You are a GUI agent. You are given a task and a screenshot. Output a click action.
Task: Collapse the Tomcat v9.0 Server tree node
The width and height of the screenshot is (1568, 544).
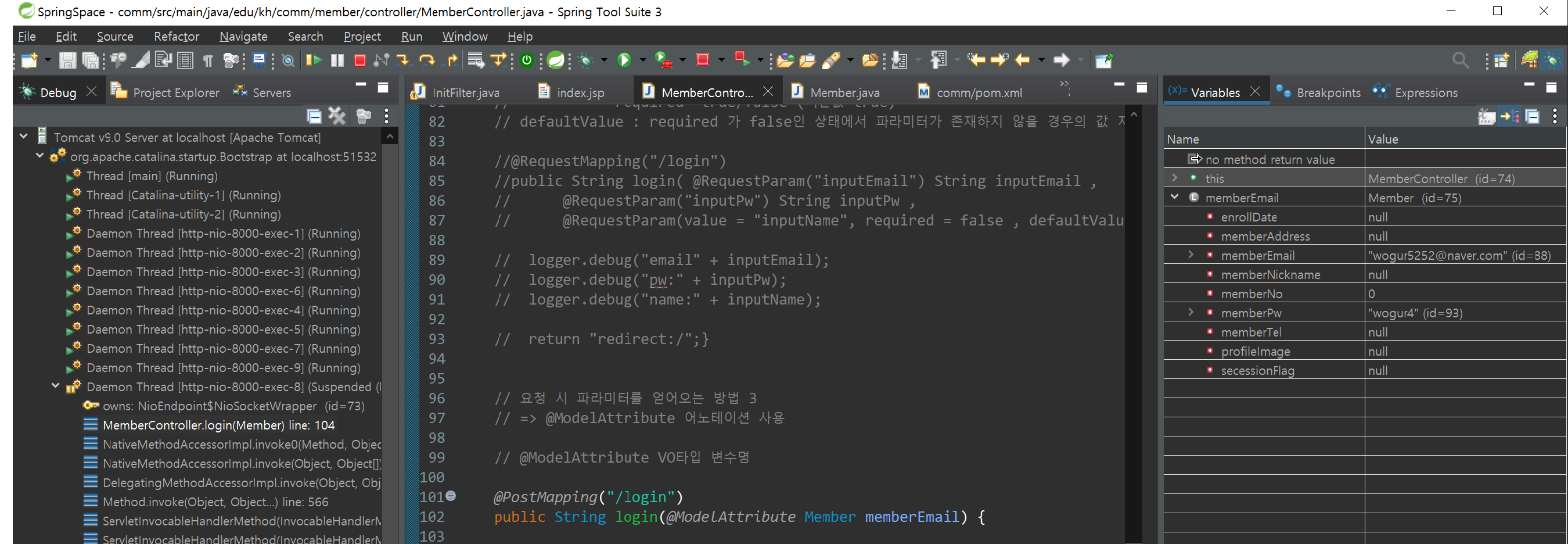coord(24,137)
